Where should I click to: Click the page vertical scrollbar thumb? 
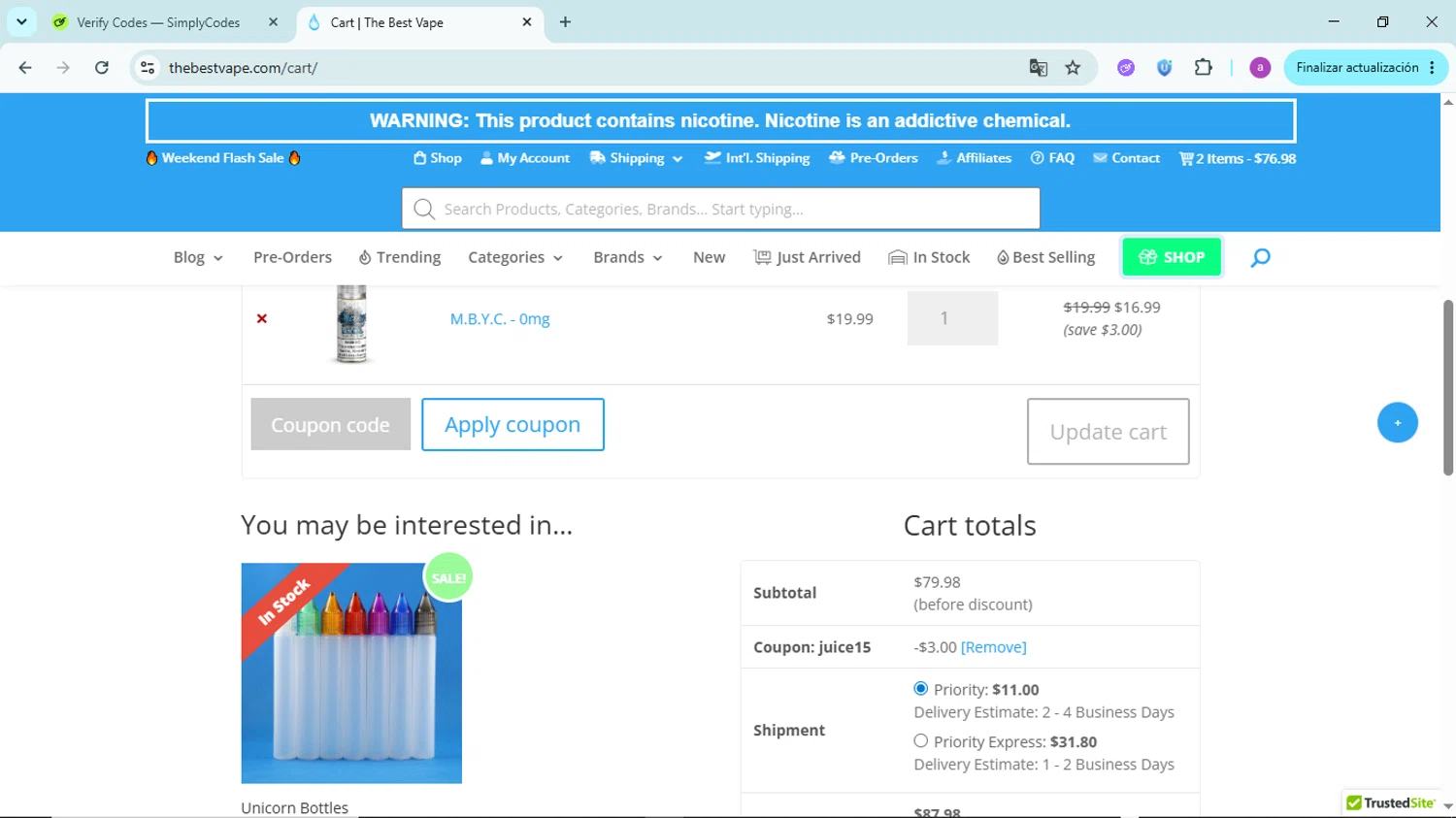click(1448, 388)
